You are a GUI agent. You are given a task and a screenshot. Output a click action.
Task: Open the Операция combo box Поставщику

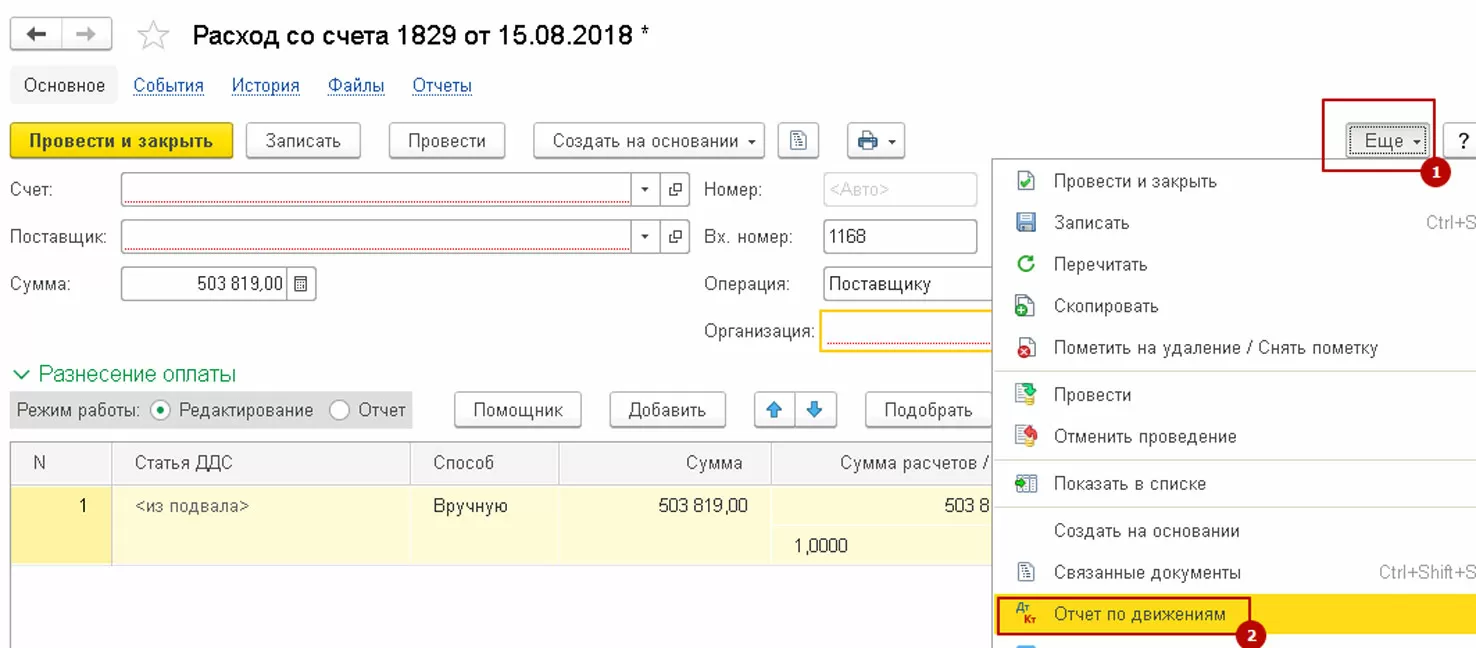(908, 284)
